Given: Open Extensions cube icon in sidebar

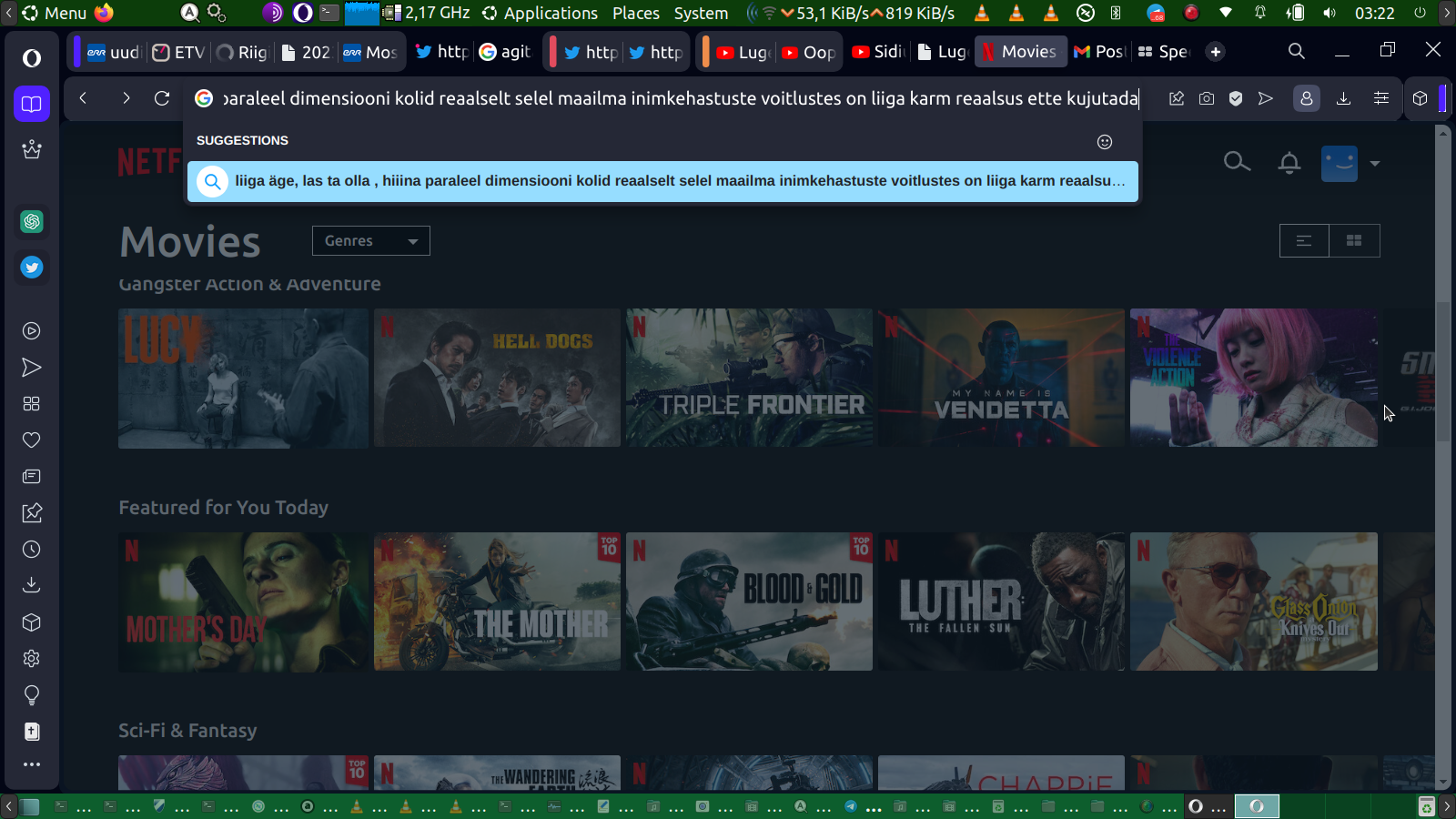Looking at the screenshot, I should pyautogui.click(x=32, y=622).
